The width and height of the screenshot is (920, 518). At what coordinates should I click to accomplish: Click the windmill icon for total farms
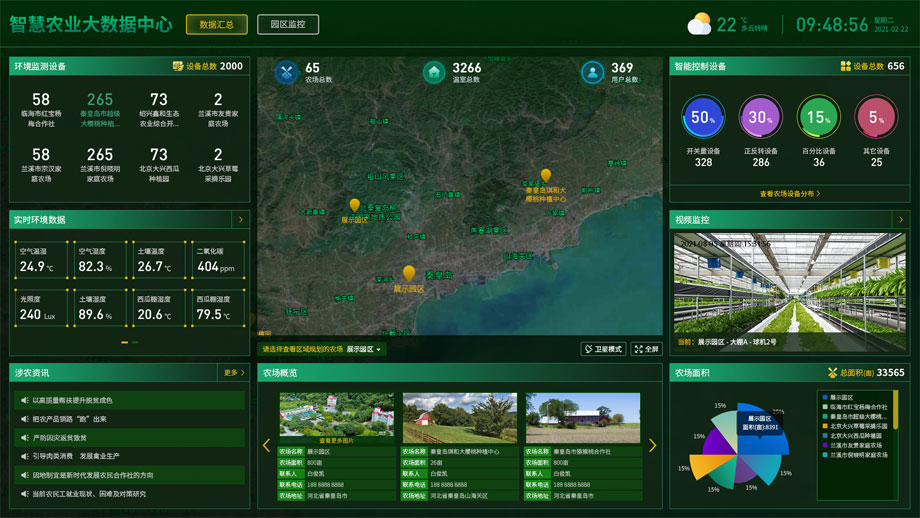pyautogui.click(x=287, y=73)
